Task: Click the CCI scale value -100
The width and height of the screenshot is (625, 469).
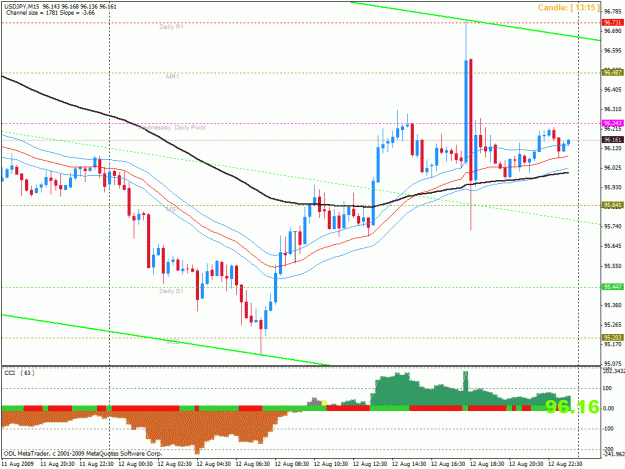Action: (x=609, y=429)
